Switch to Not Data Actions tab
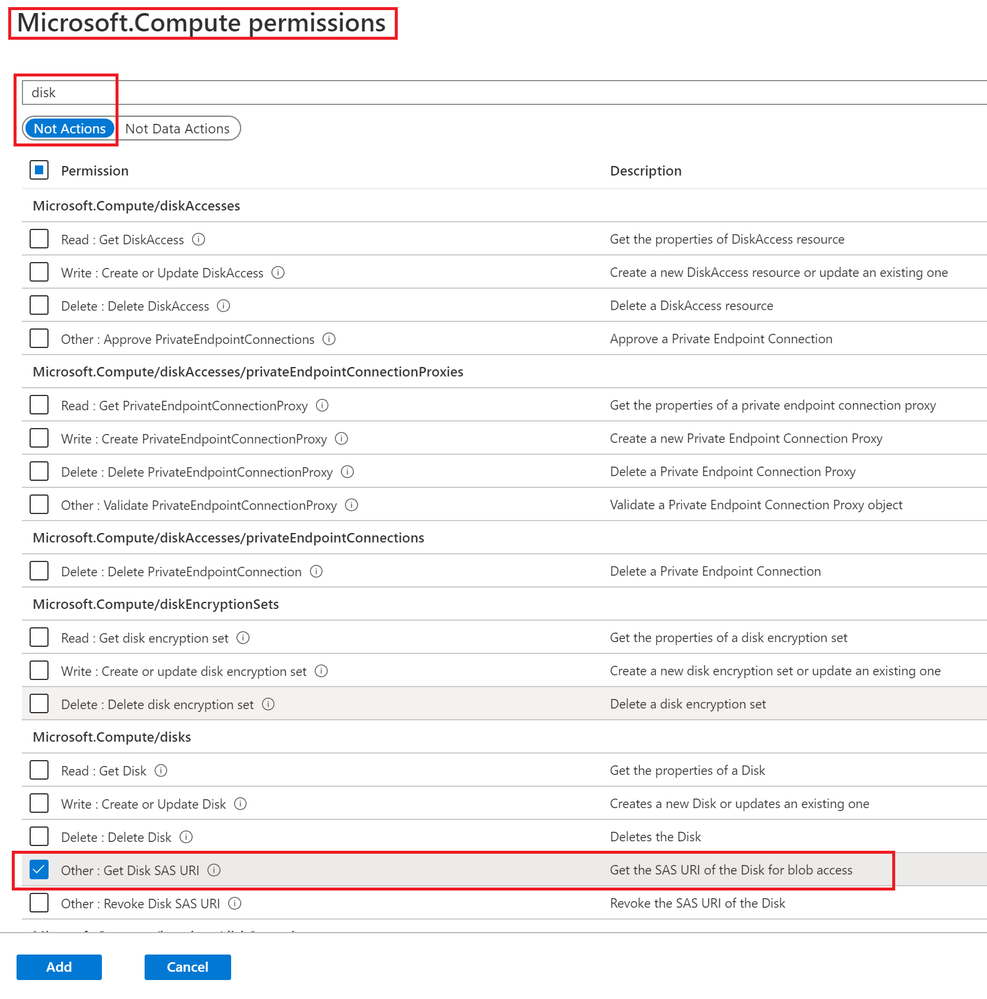 (177, 129)
